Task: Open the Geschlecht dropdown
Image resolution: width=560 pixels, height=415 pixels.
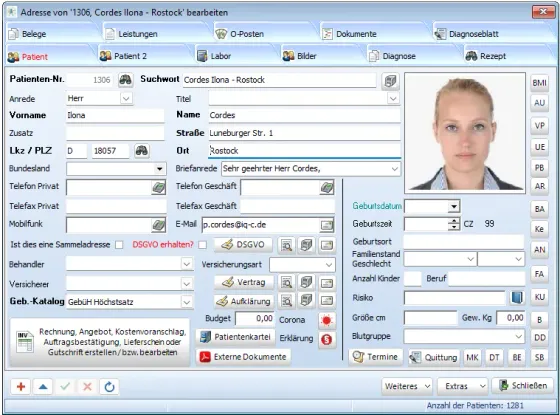Action: (519, 259)
